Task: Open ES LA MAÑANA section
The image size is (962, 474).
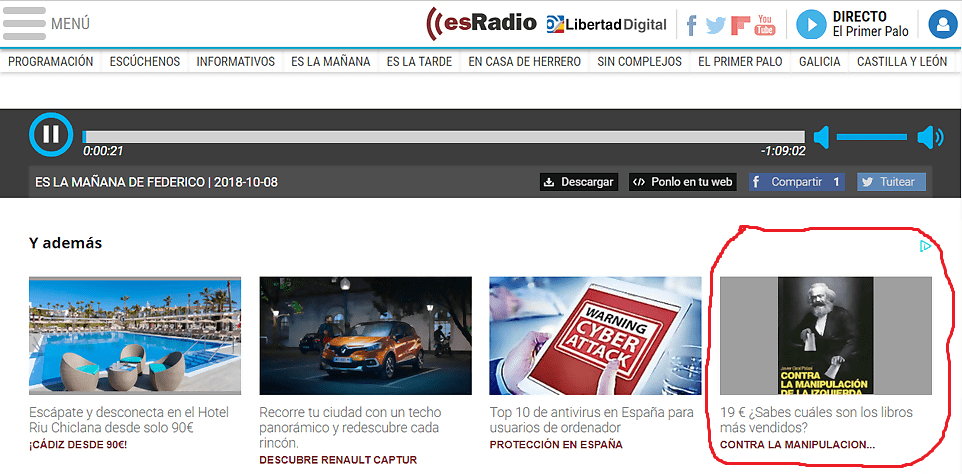Action: tap(331, 61)
